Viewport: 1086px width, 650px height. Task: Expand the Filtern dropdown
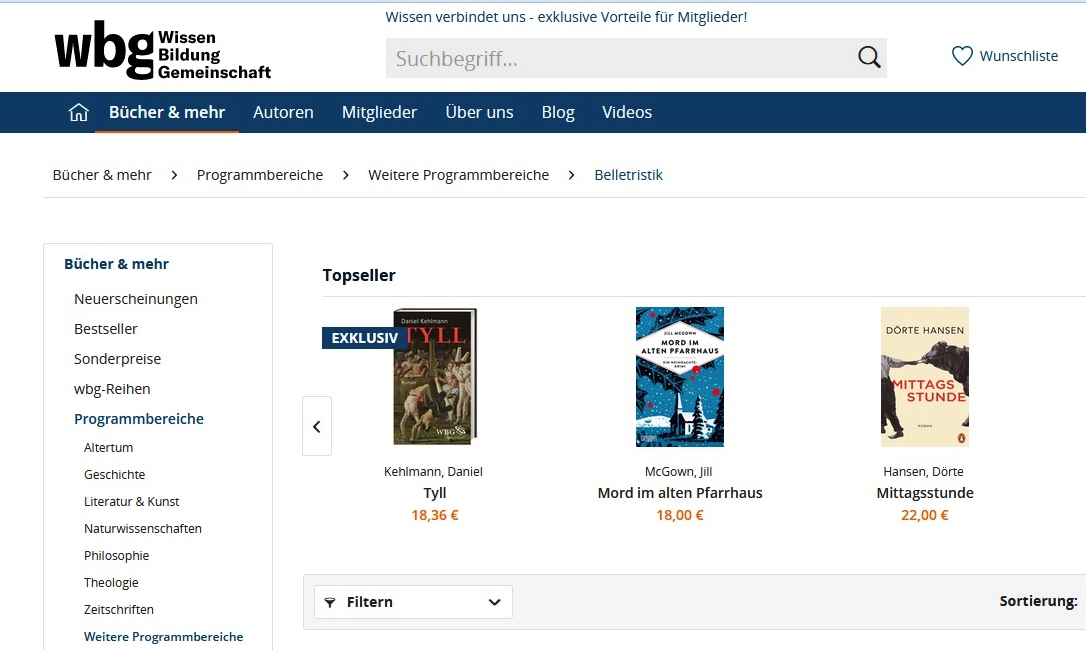coord(413,601)
